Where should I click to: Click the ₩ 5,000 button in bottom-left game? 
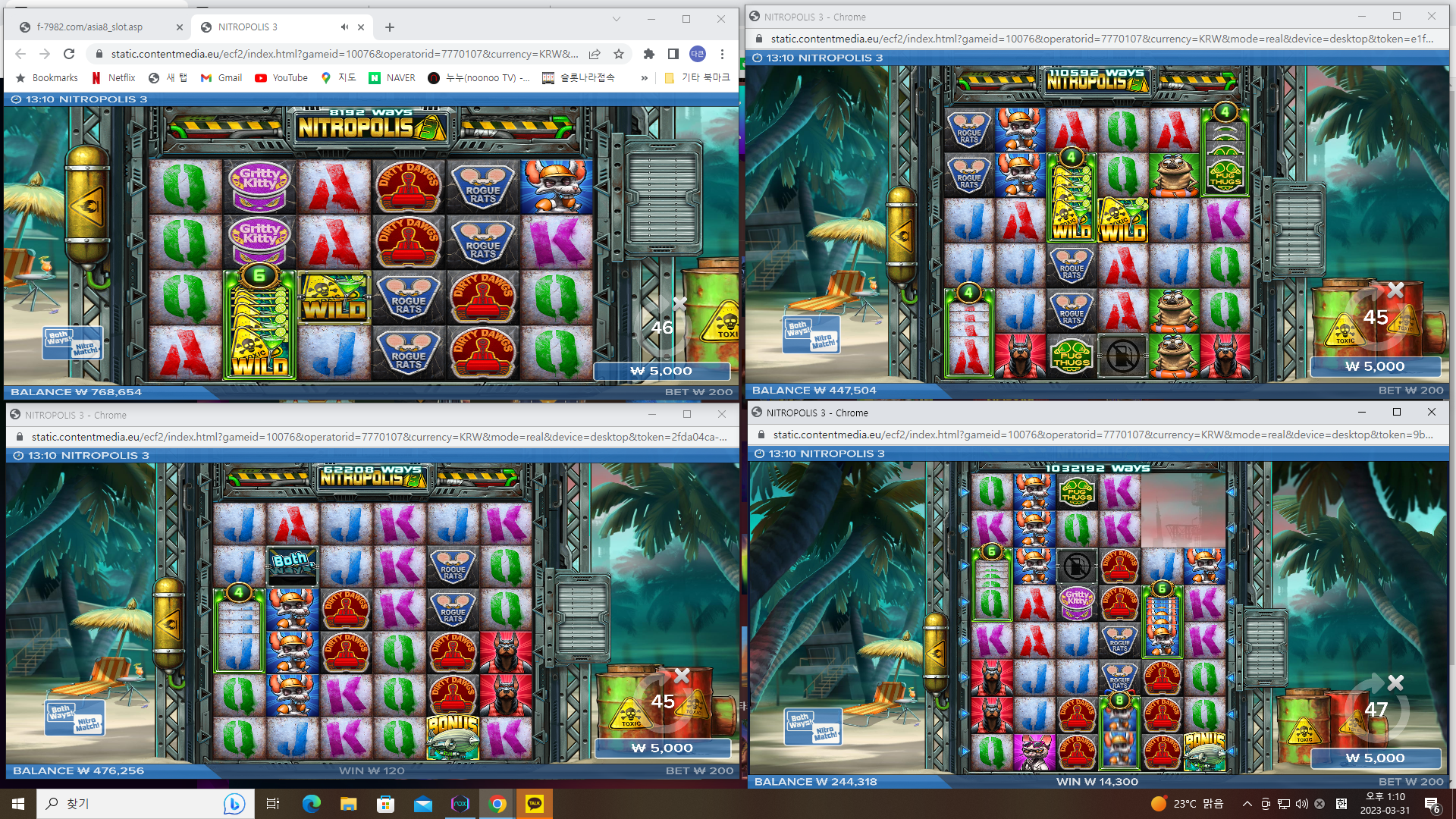[662, 748]
